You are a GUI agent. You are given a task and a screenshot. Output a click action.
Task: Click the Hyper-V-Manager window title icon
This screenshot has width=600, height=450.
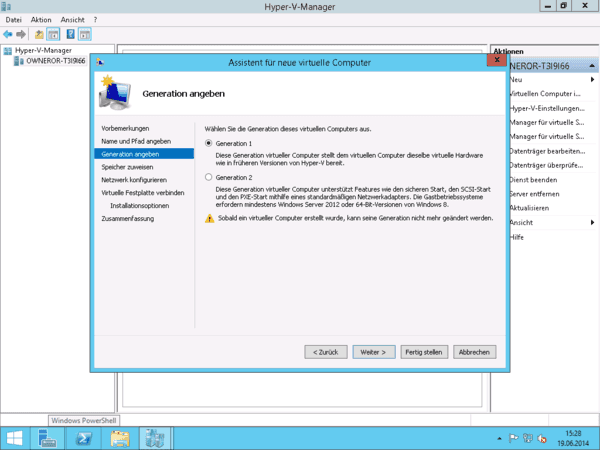click(x=7, y=6)
